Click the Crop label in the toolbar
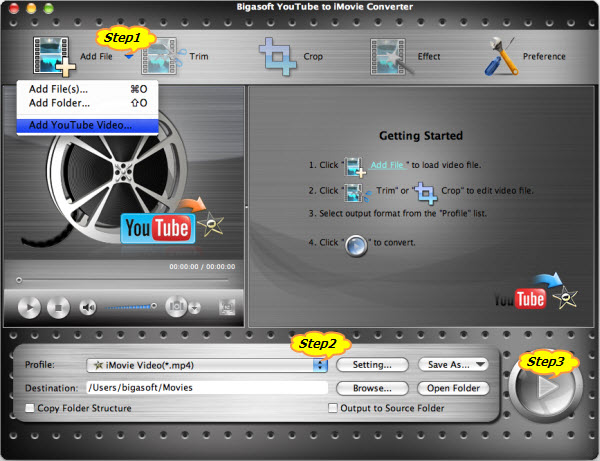This screenshot has height=461, width=600. [x=313, y=56]
